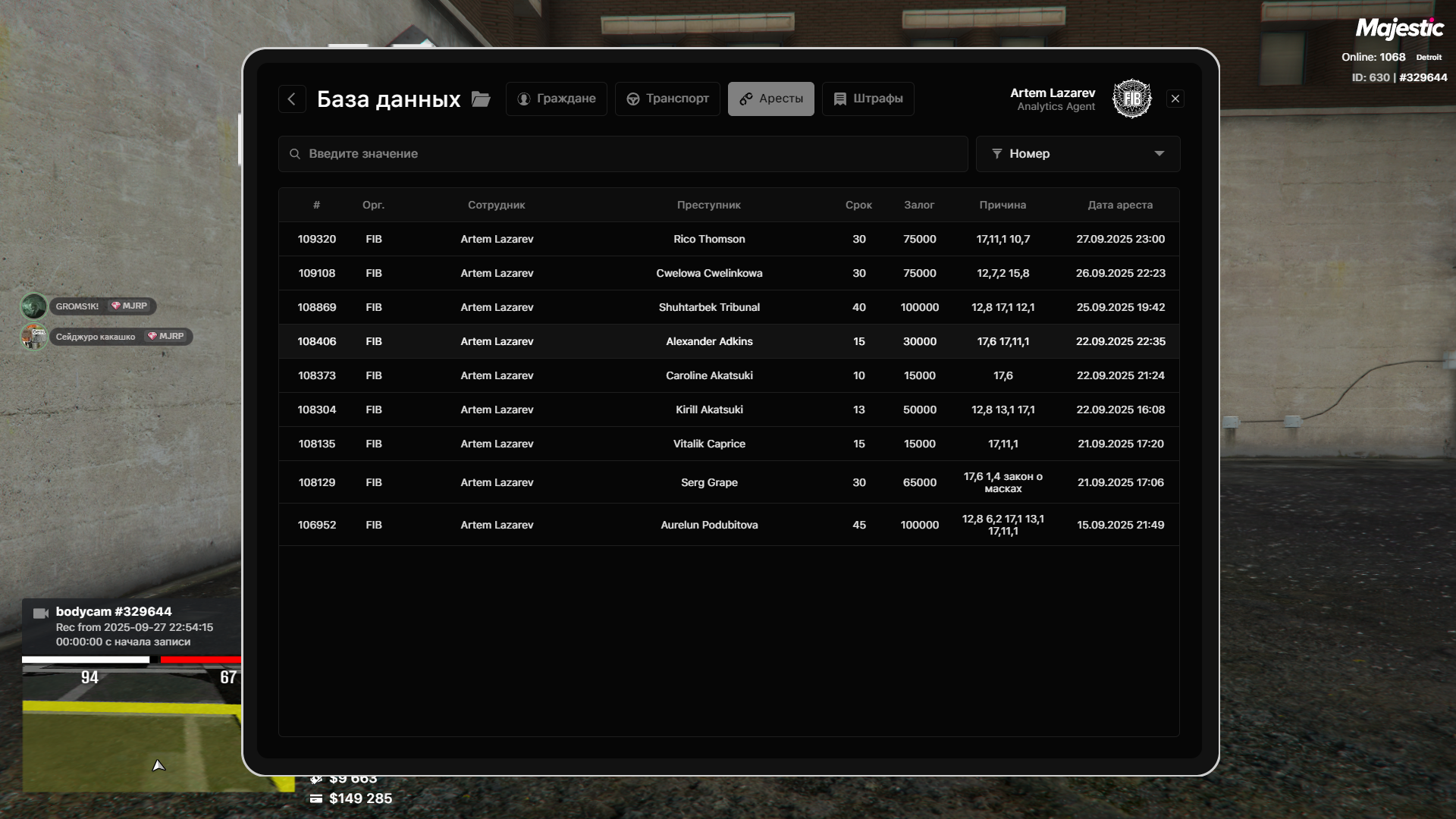The width and height of the screenshot is (1456, 819).
Task: Expand the Номер filter dropdown
Action: coord(1077,154)
